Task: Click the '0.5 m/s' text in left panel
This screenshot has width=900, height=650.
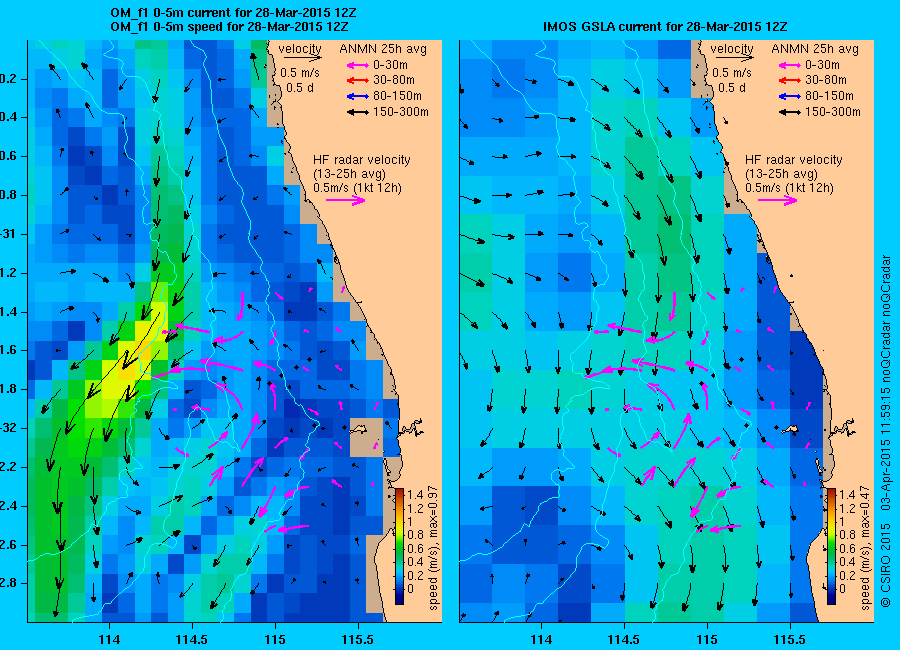Action: (300, 73)
